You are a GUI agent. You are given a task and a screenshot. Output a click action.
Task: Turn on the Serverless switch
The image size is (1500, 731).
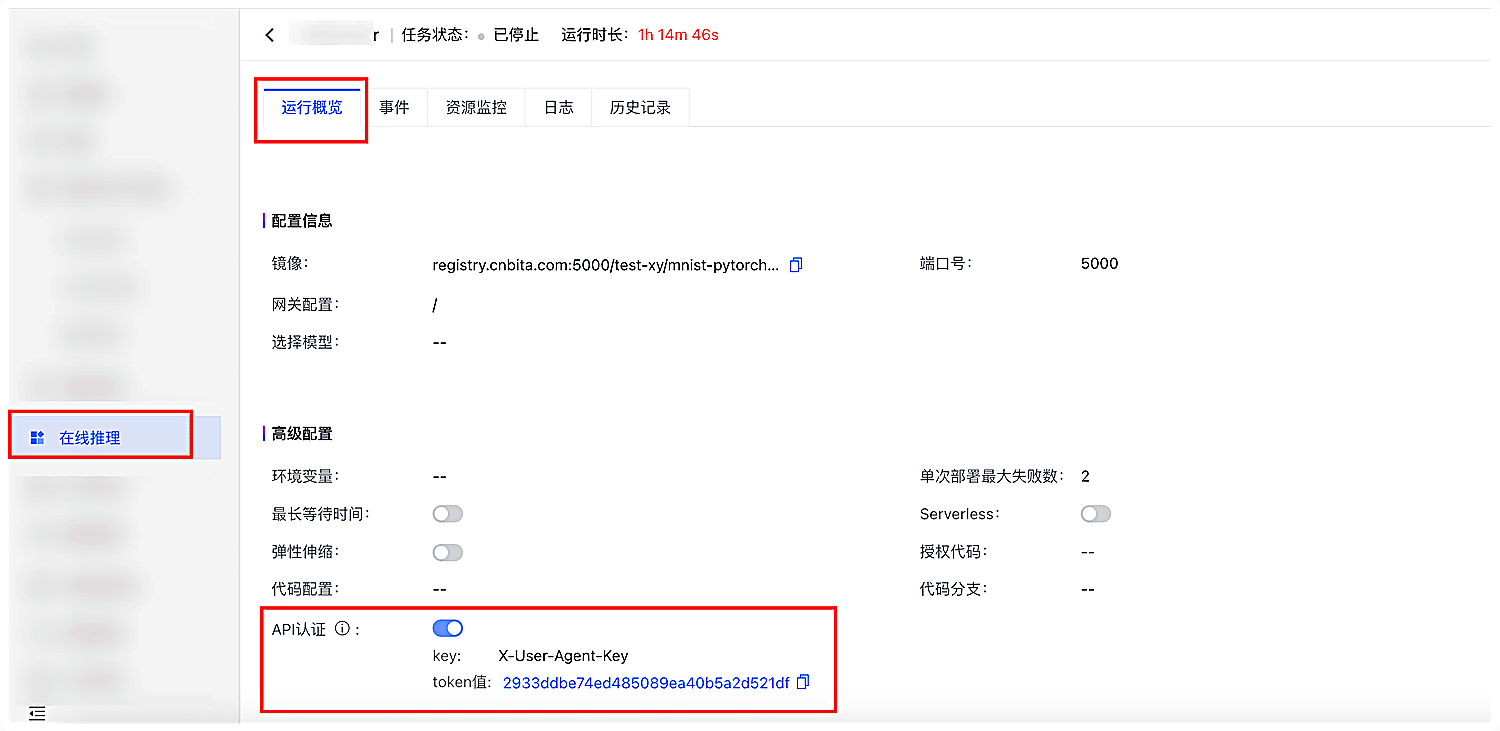click(1096, 514)
